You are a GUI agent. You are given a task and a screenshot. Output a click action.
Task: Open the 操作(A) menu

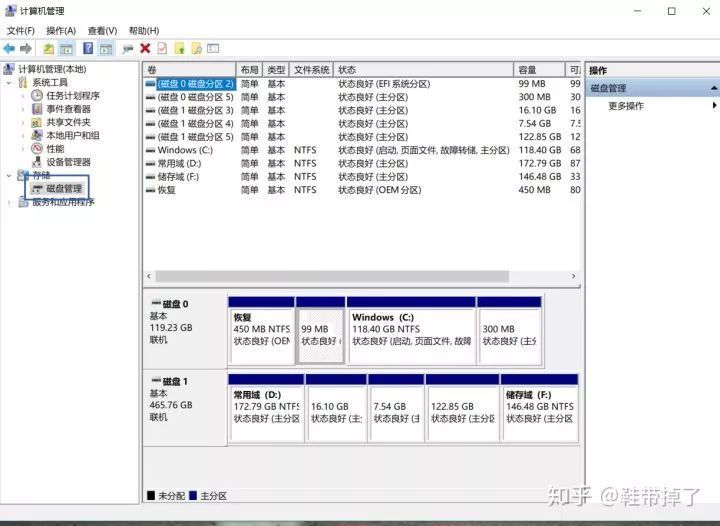pos(61,31)
